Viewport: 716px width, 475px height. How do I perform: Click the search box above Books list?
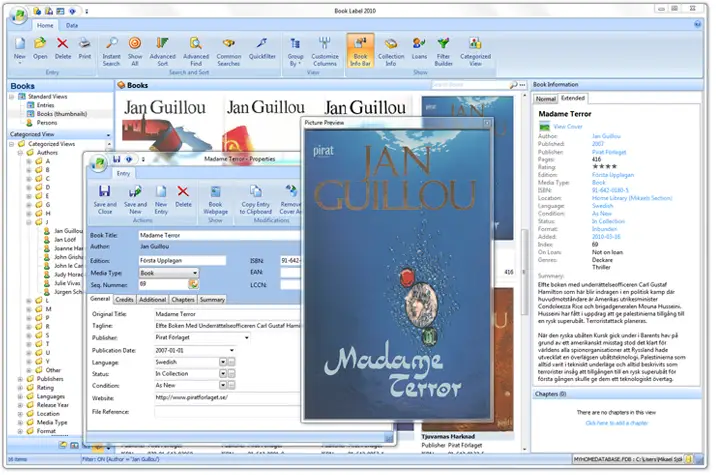(x=470, y=85)
